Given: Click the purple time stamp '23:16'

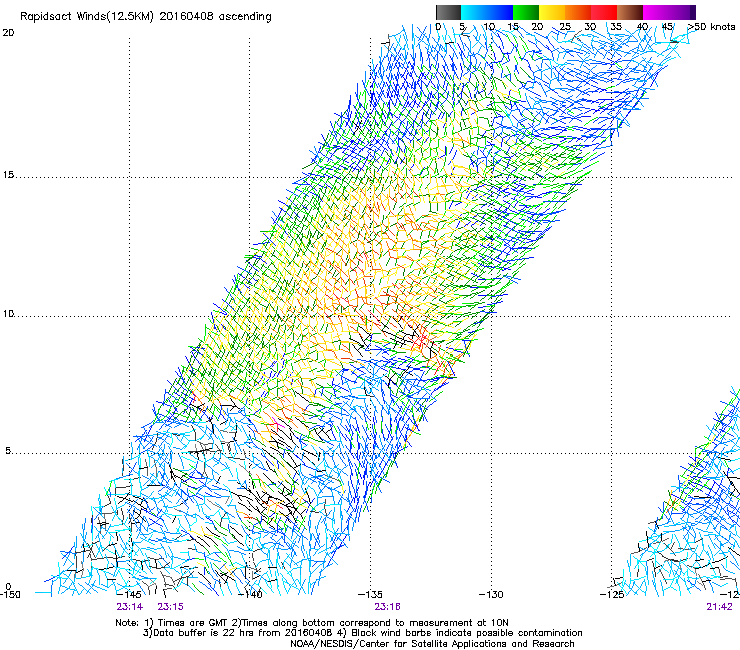Looking at the screenshot, I should tap(387, 607).
